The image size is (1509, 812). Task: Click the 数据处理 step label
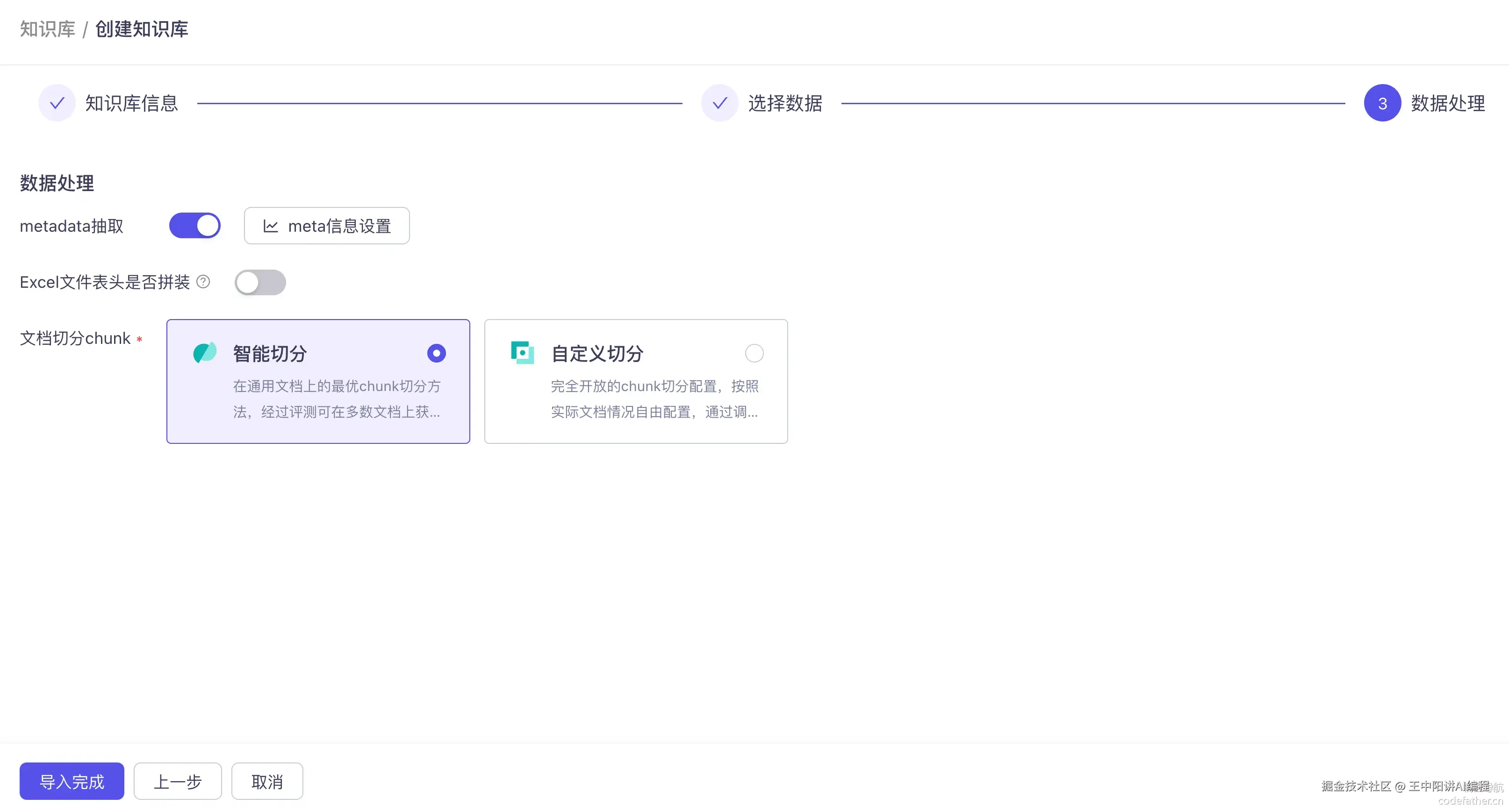coord(1447,103)
